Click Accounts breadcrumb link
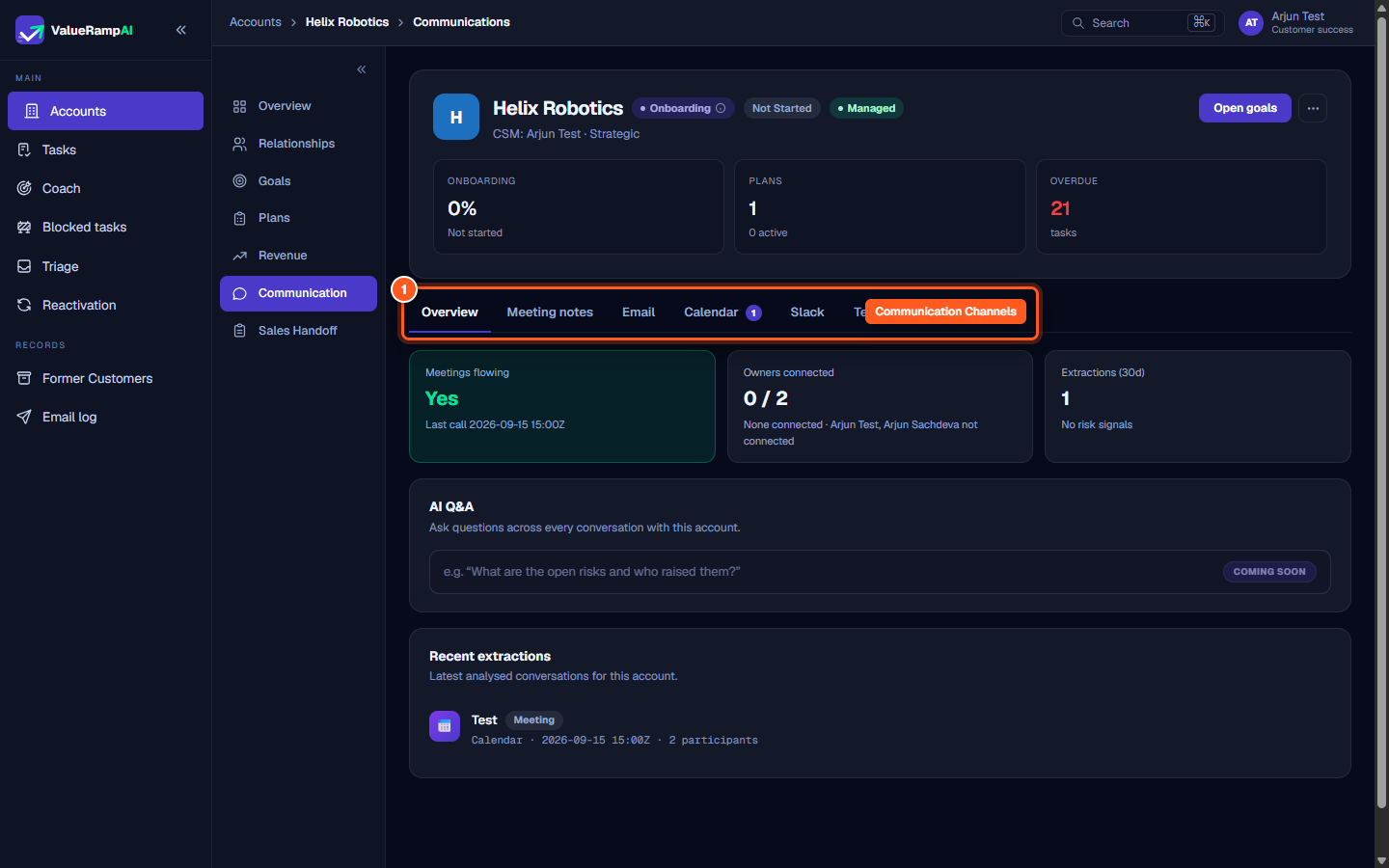This screenshot has width=1389, height=868. click(x=256, y=22)
